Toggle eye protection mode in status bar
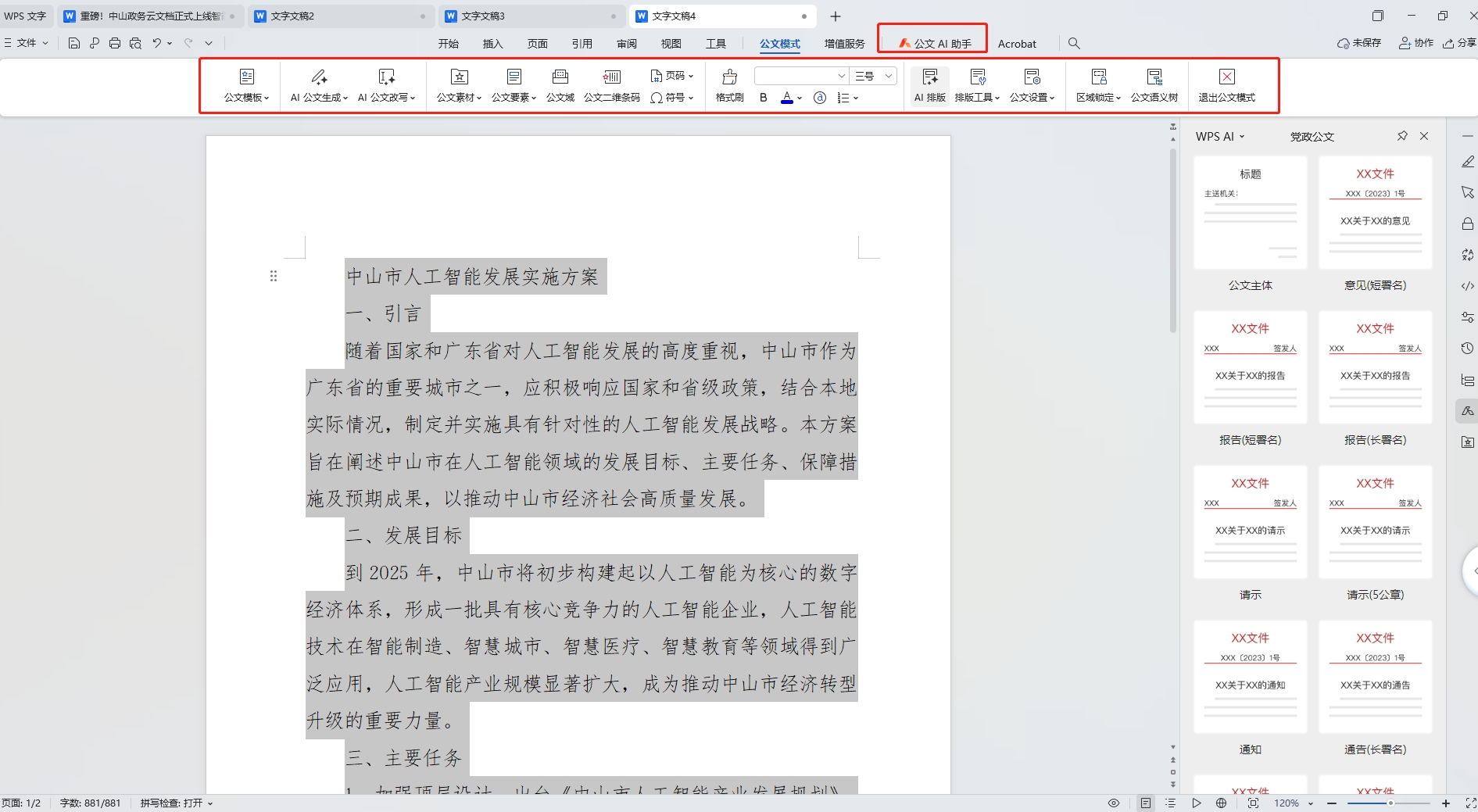This screenshot has height=812, width=1478. click(x=1114, y=803)
